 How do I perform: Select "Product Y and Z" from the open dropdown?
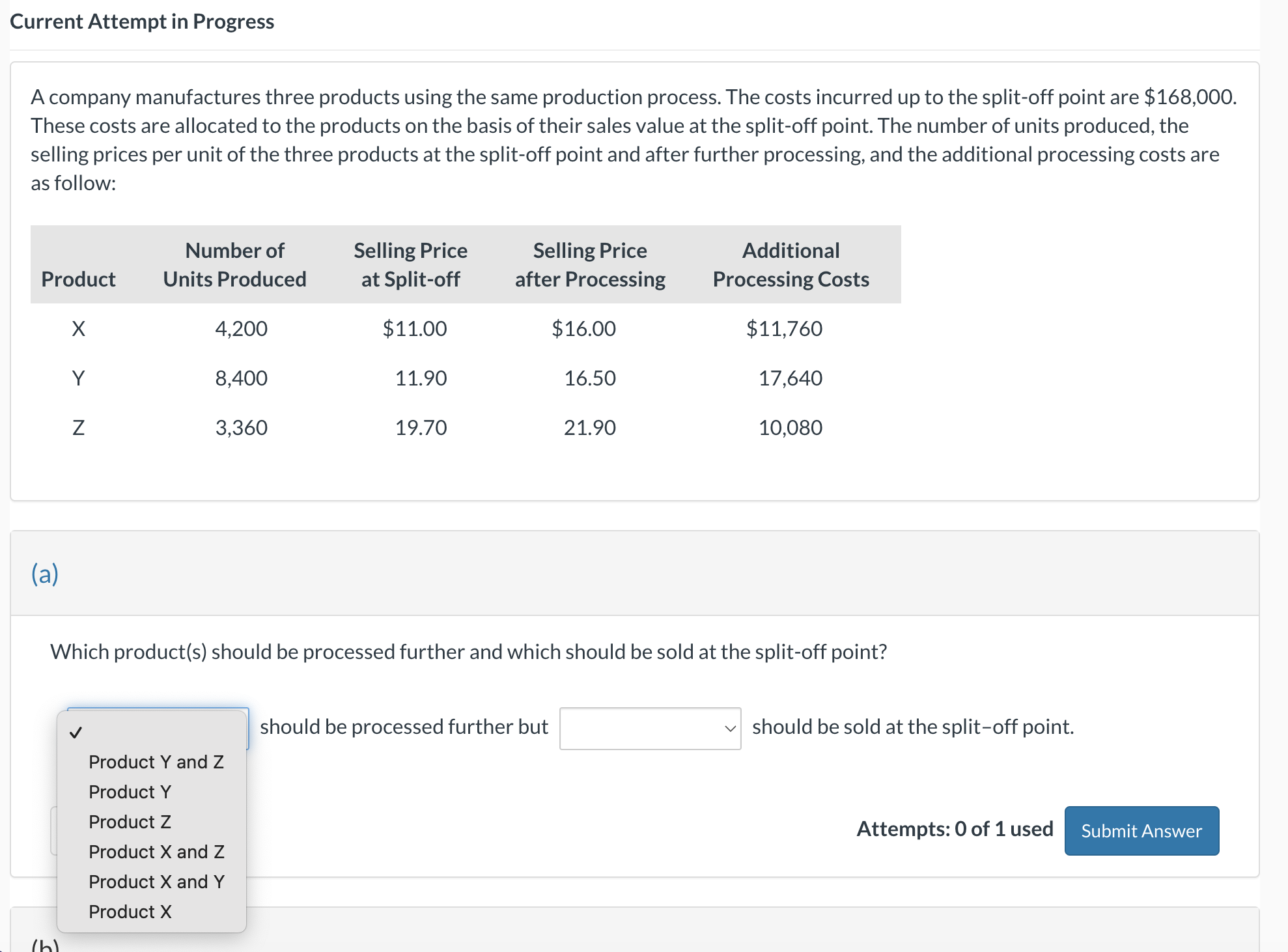tap(156, 761)
